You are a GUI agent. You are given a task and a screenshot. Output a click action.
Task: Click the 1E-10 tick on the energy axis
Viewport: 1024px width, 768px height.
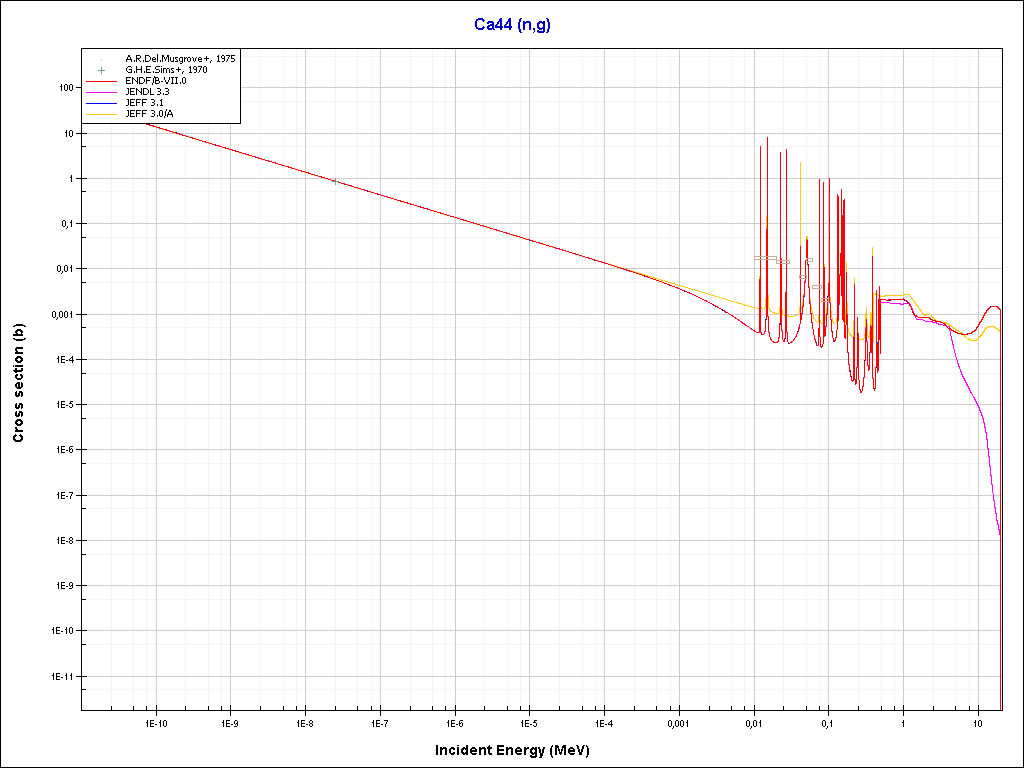pyautogui.click(x=155, y=723)
